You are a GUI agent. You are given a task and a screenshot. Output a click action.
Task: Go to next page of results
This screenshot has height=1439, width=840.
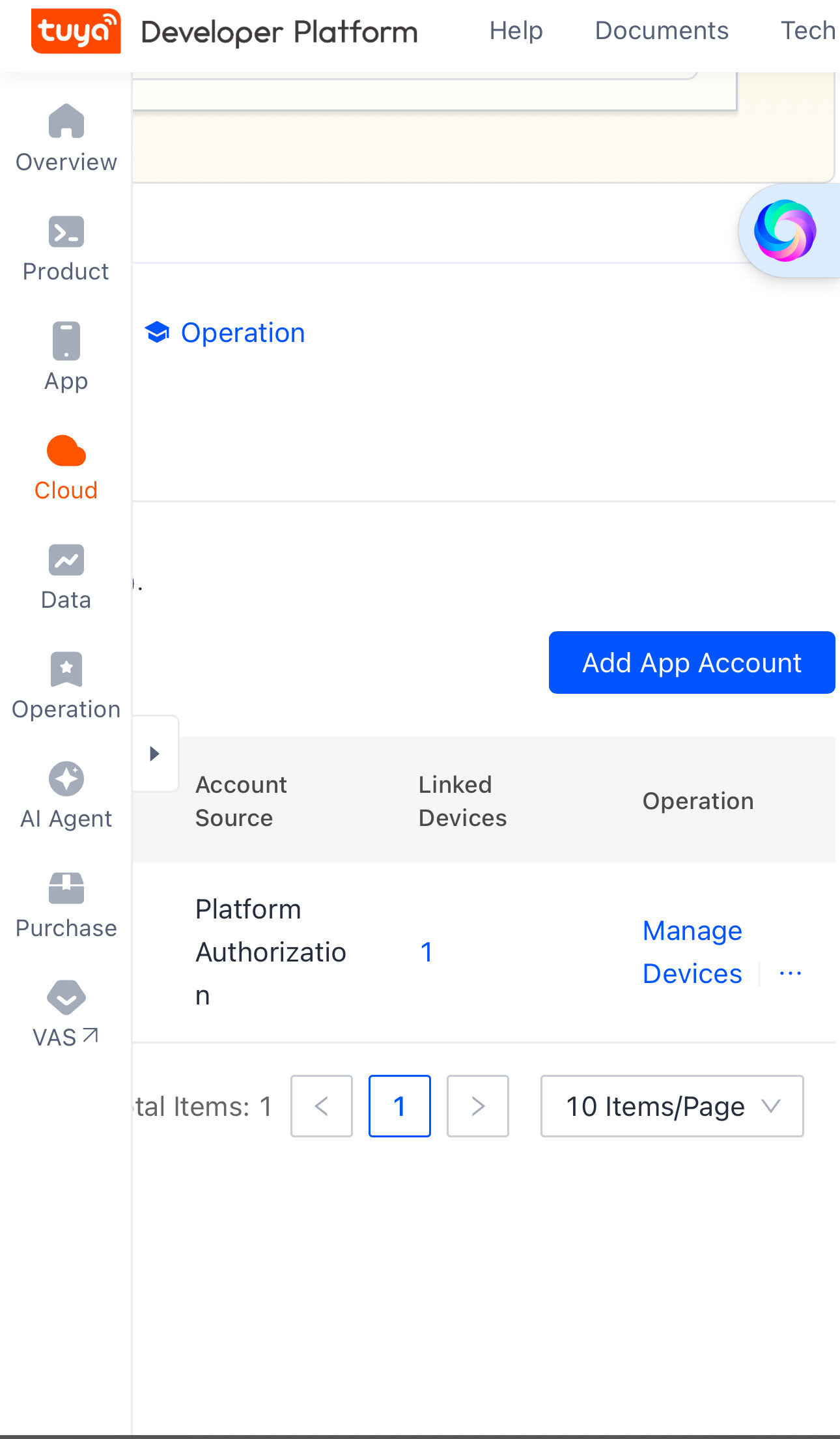coord(477,1106)
